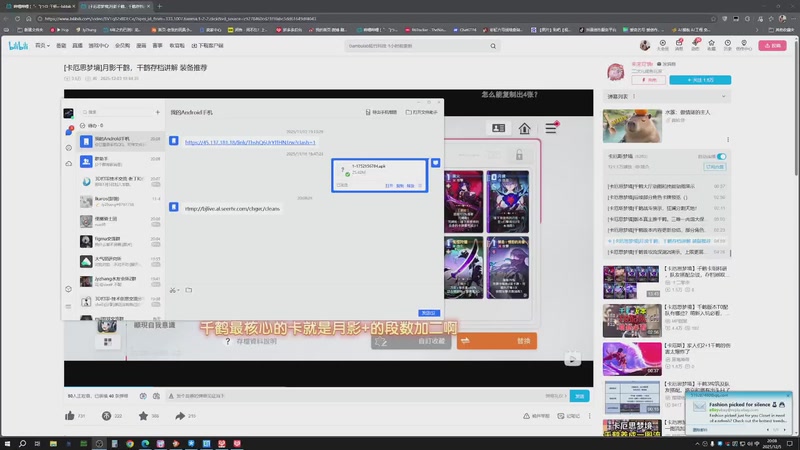This screenshot has width=800, height=450.
Task: Click the hyperlink in the chat window
Action: coord(250,142)
